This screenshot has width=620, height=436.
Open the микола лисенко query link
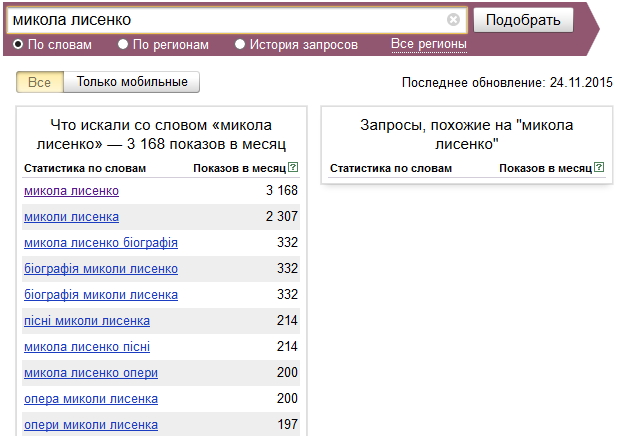[72, 191]
